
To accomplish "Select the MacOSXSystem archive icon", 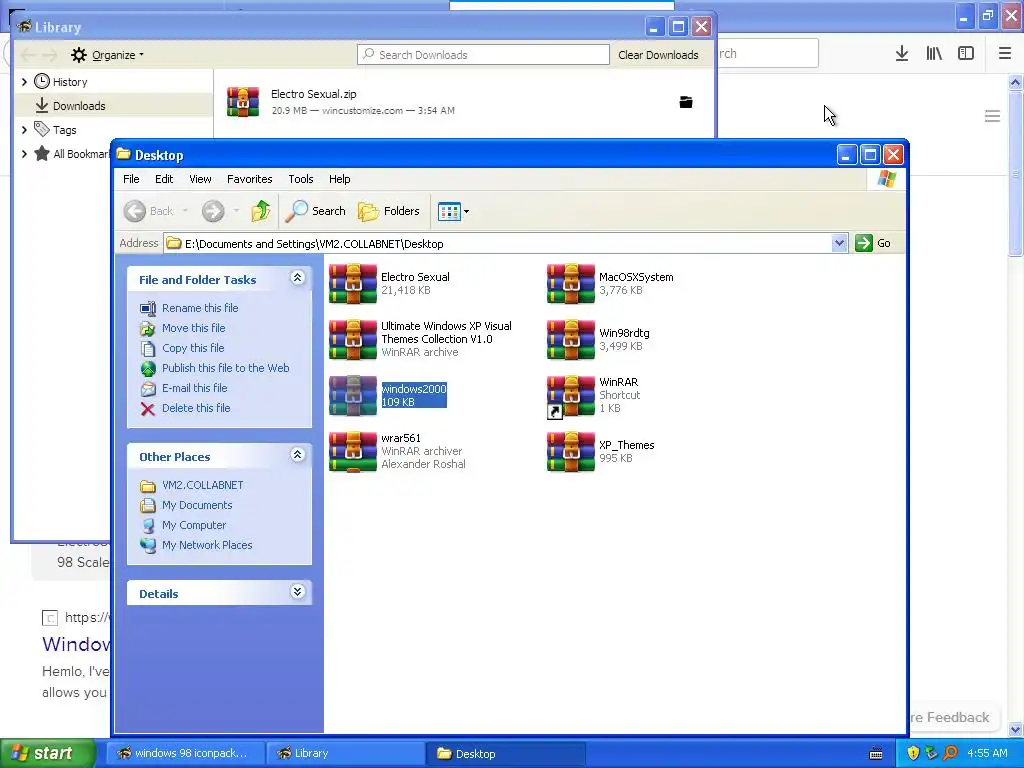I will [x=571, y=283].
